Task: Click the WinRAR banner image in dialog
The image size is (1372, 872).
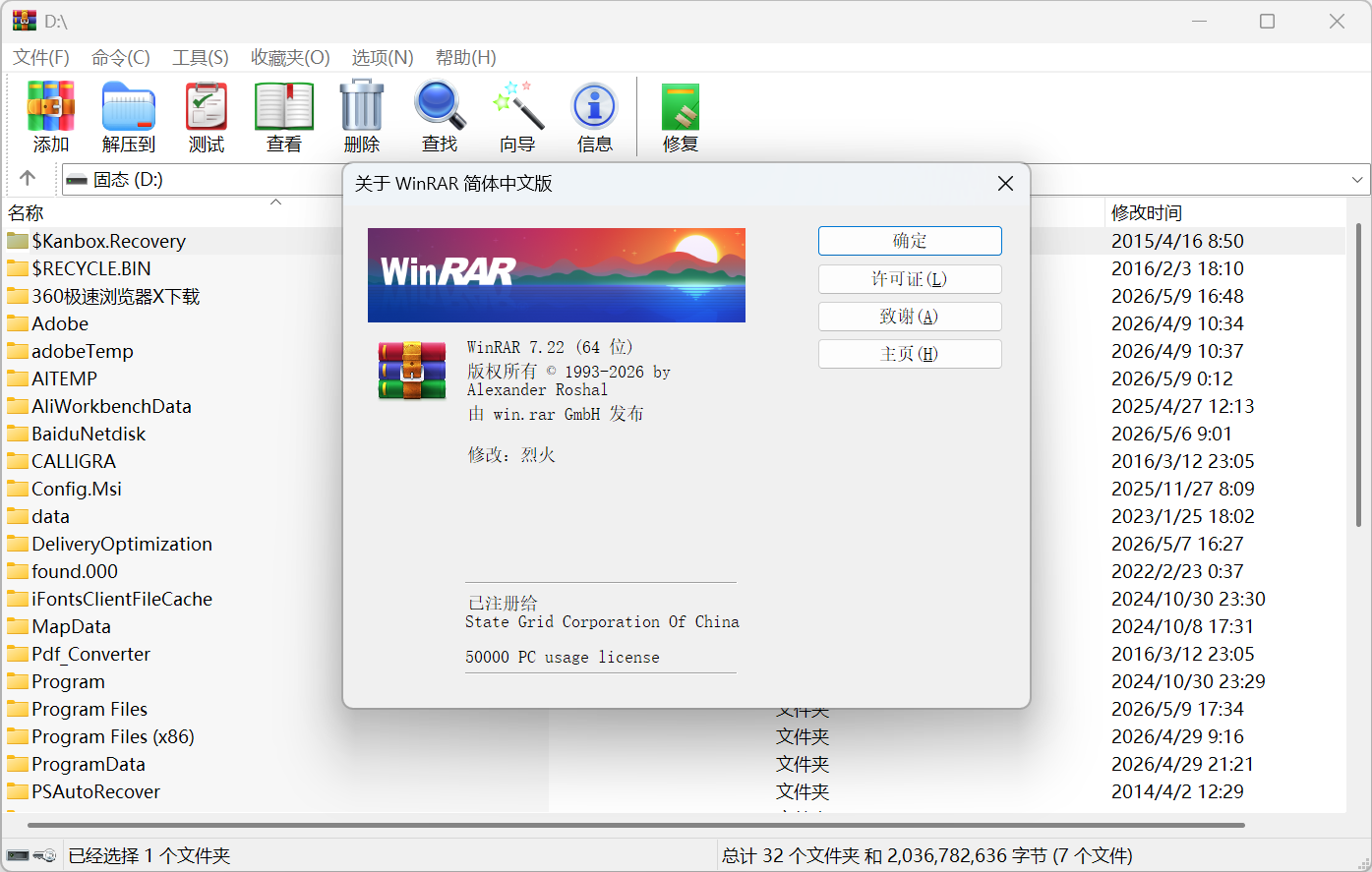Action: tap(557, 275)
